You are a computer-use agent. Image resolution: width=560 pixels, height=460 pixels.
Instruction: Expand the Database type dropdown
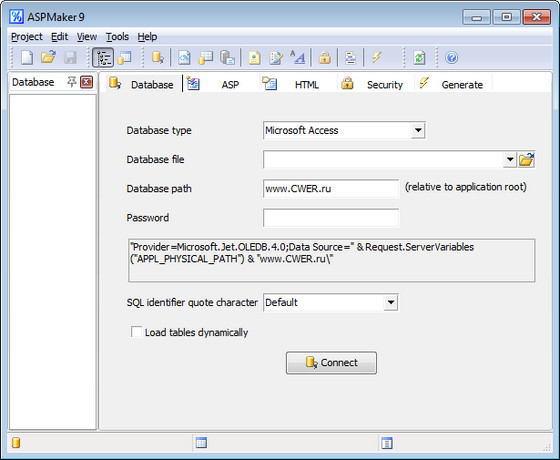click(x=418, y=130)
